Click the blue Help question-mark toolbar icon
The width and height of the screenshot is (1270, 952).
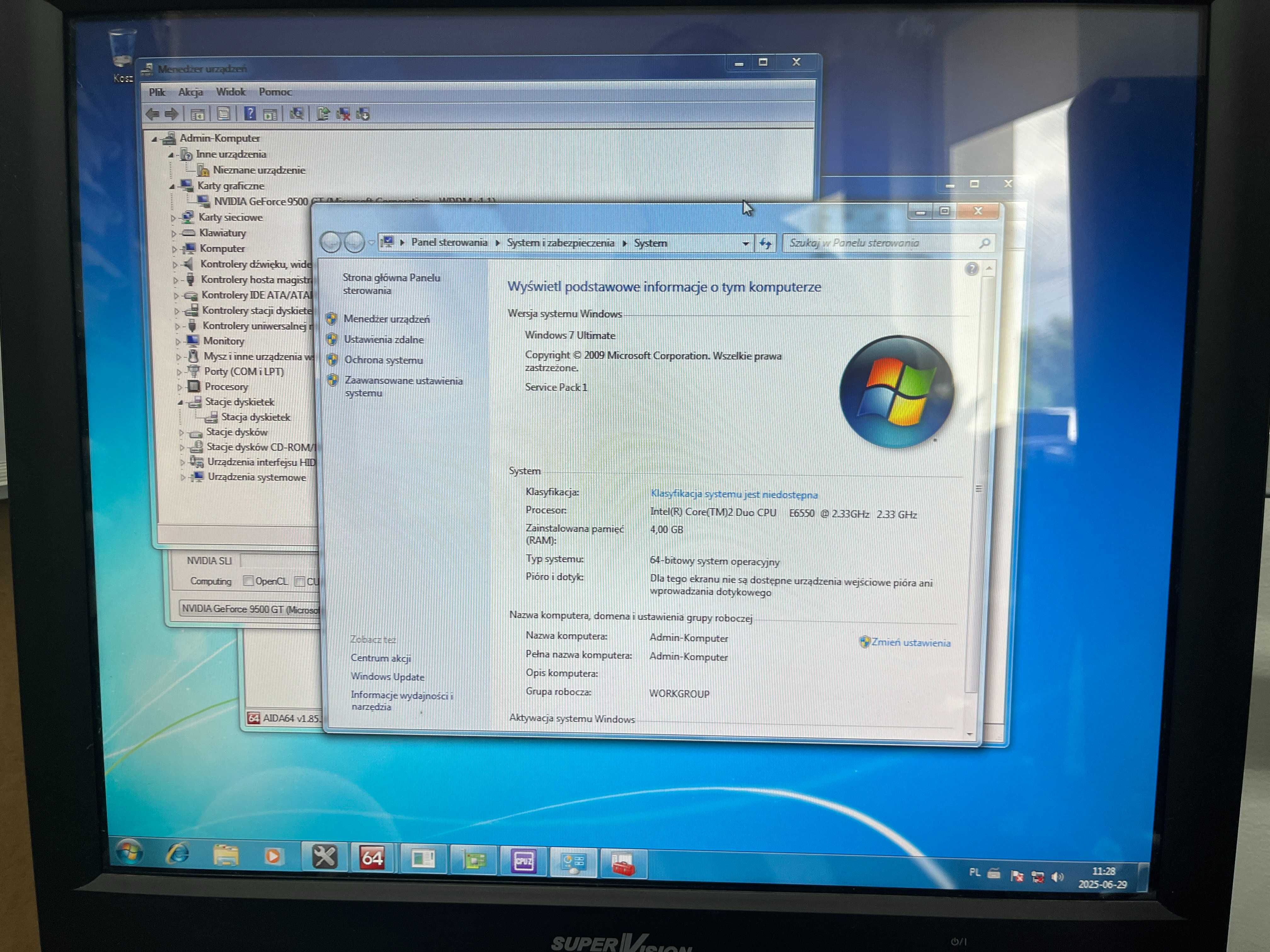(250, 113)
